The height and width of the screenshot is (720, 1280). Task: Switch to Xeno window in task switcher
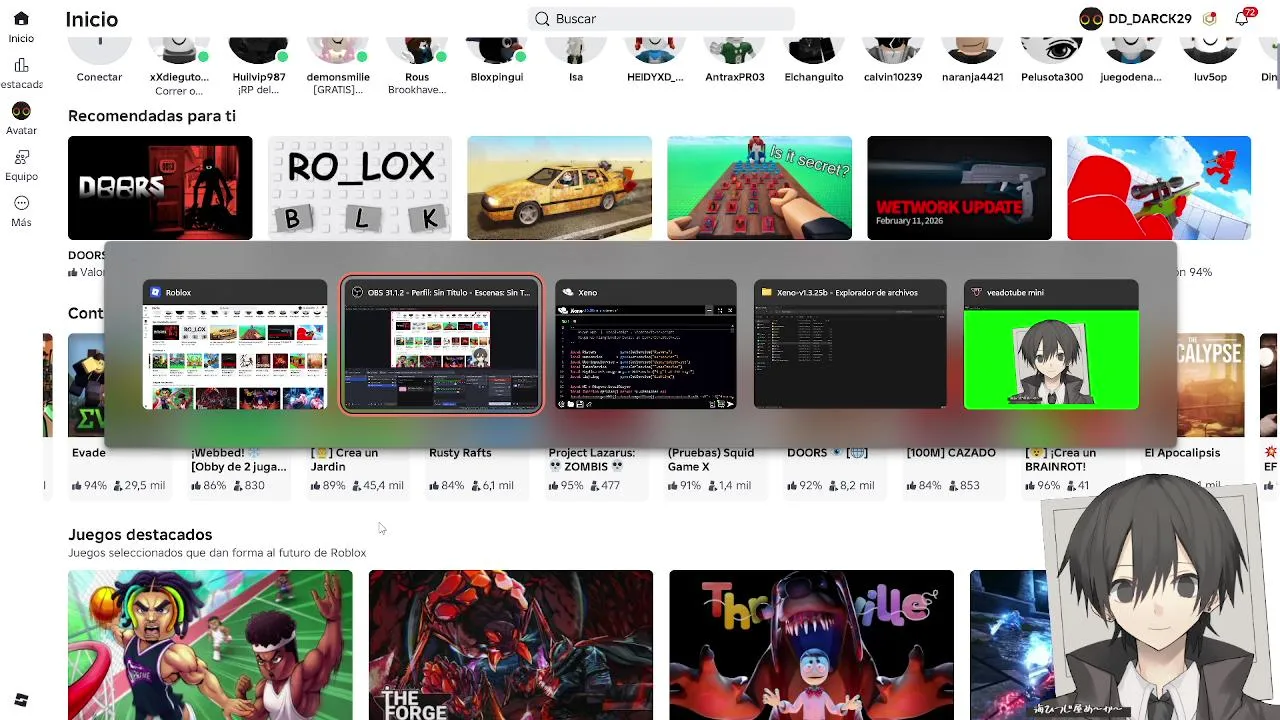646,346
